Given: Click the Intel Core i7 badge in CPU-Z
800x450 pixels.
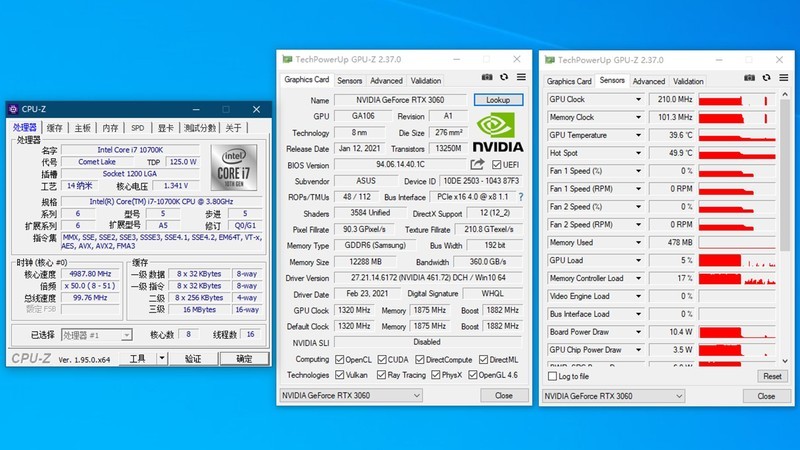Looking at the screenshot, I should pos(234,167).
